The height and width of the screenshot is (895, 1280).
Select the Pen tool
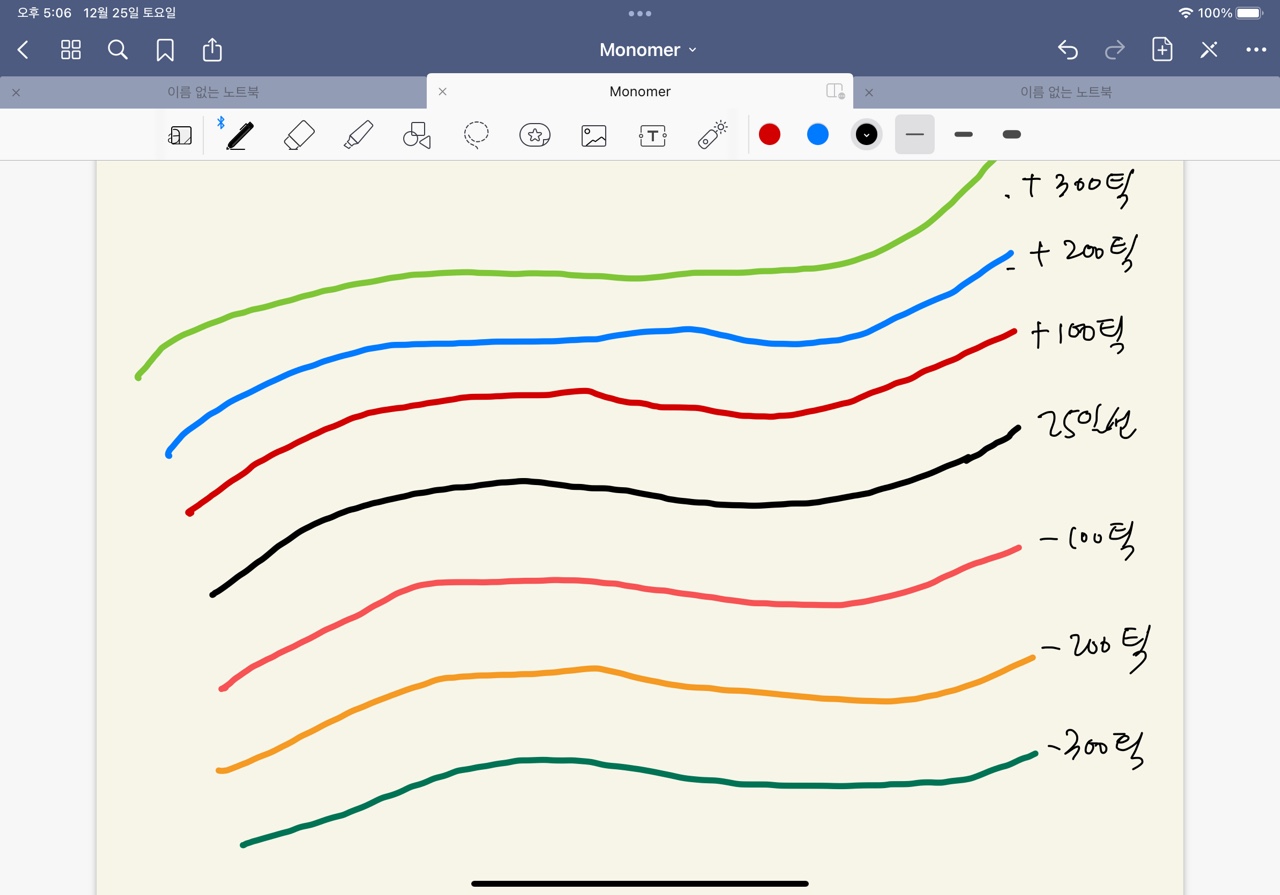239,135
